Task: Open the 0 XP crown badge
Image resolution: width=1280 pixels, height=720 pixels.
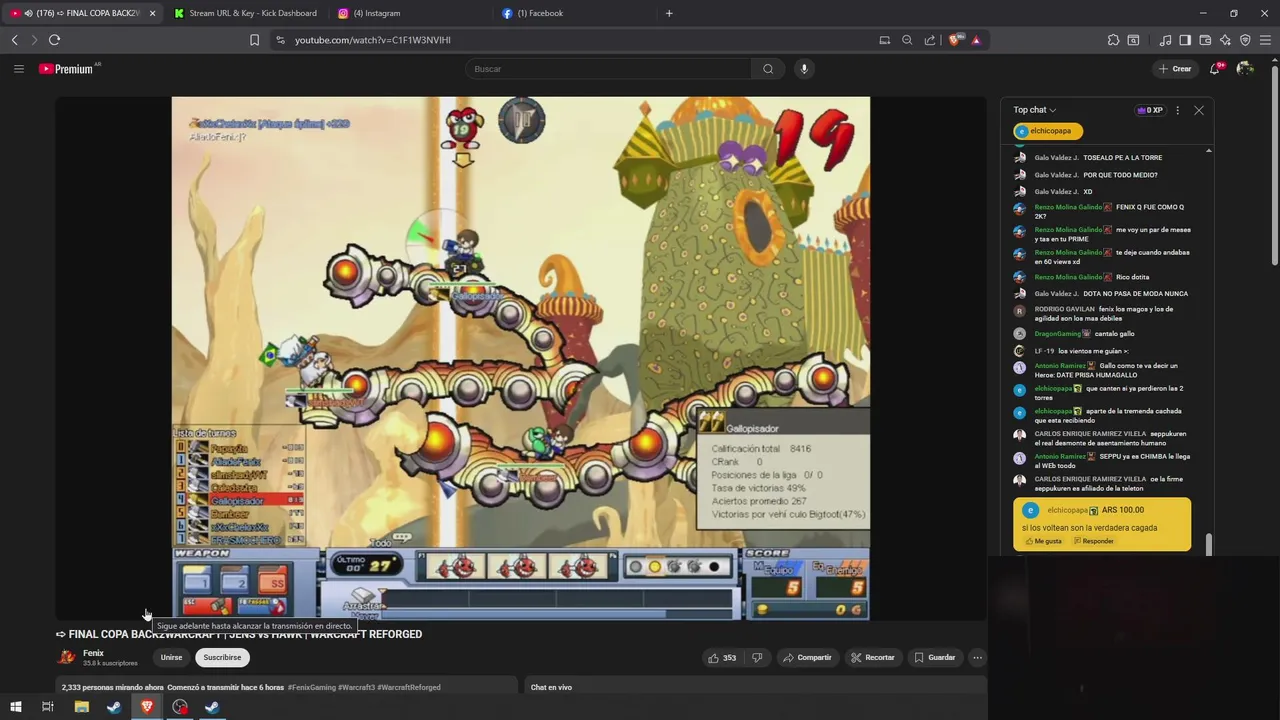Action: coord(1150,110)
